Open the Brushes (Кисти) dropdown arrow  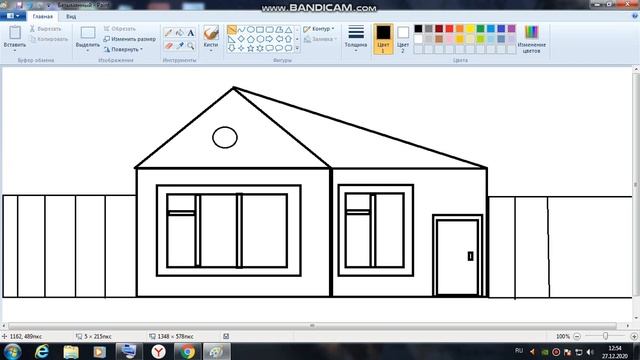(211, 51)
